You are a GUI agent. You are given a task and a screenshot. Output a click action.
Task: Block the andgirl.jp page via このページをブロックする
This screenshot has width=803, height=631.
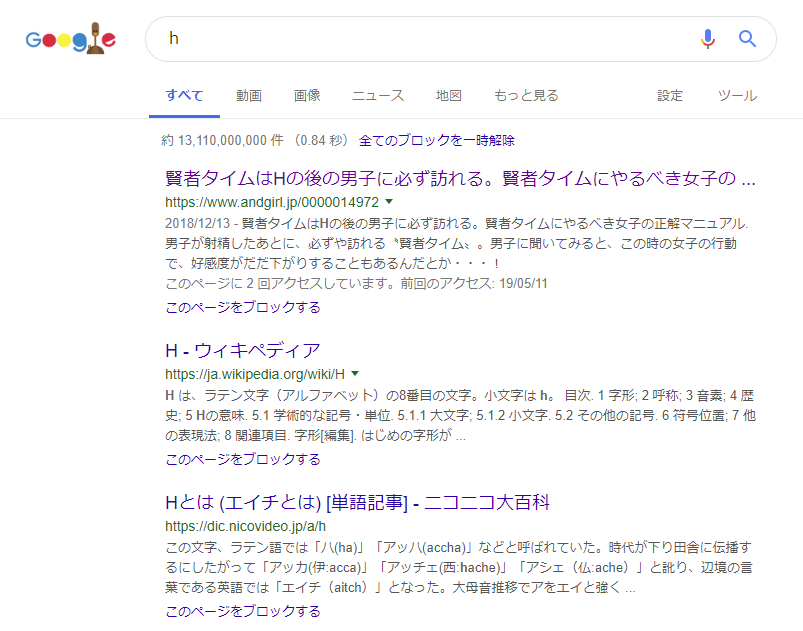point(243,307)
